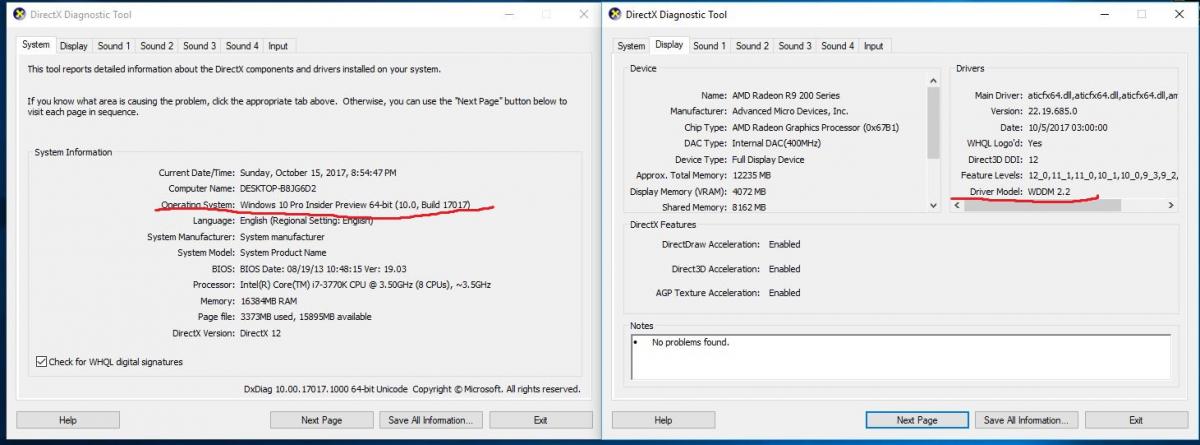The image size is (1200, 445).
Task: Open Input tab in left window
Action: (x=278, y=46)
